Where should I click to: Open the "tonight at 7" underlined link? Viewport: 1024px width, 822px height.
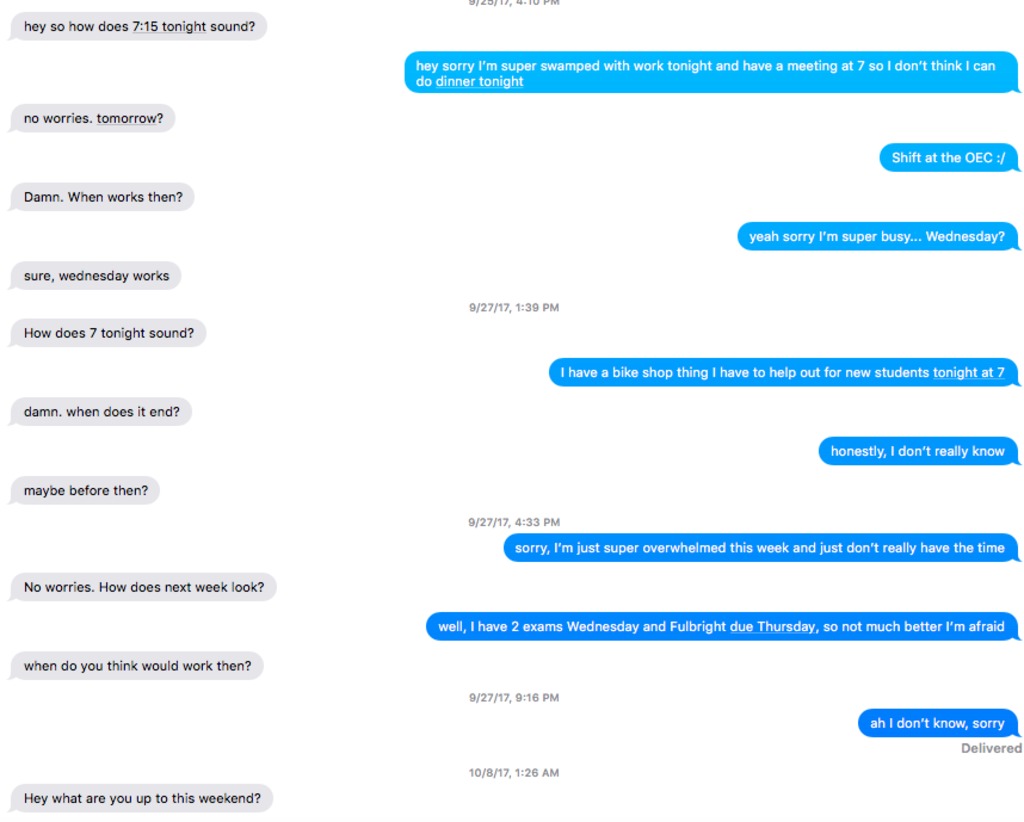[968, 372]
